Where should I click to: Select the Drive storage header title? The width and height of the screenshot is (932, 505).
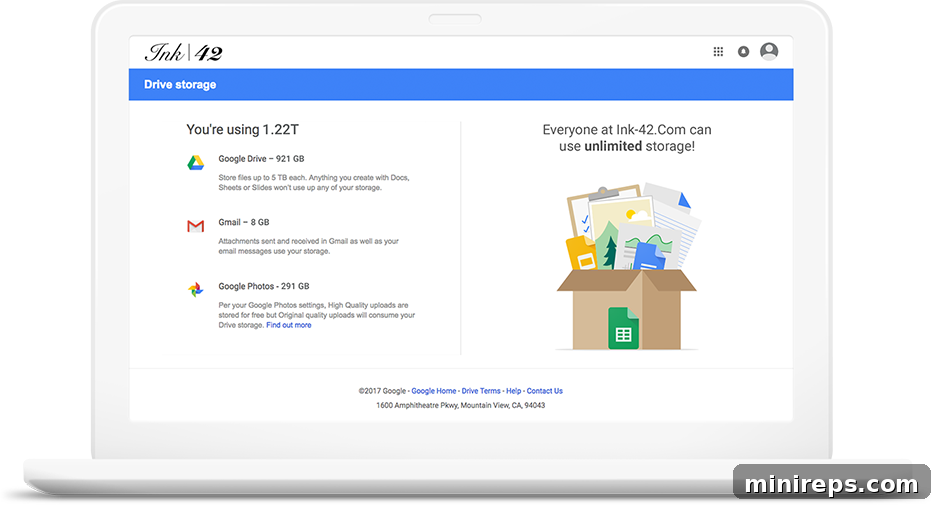180,84
